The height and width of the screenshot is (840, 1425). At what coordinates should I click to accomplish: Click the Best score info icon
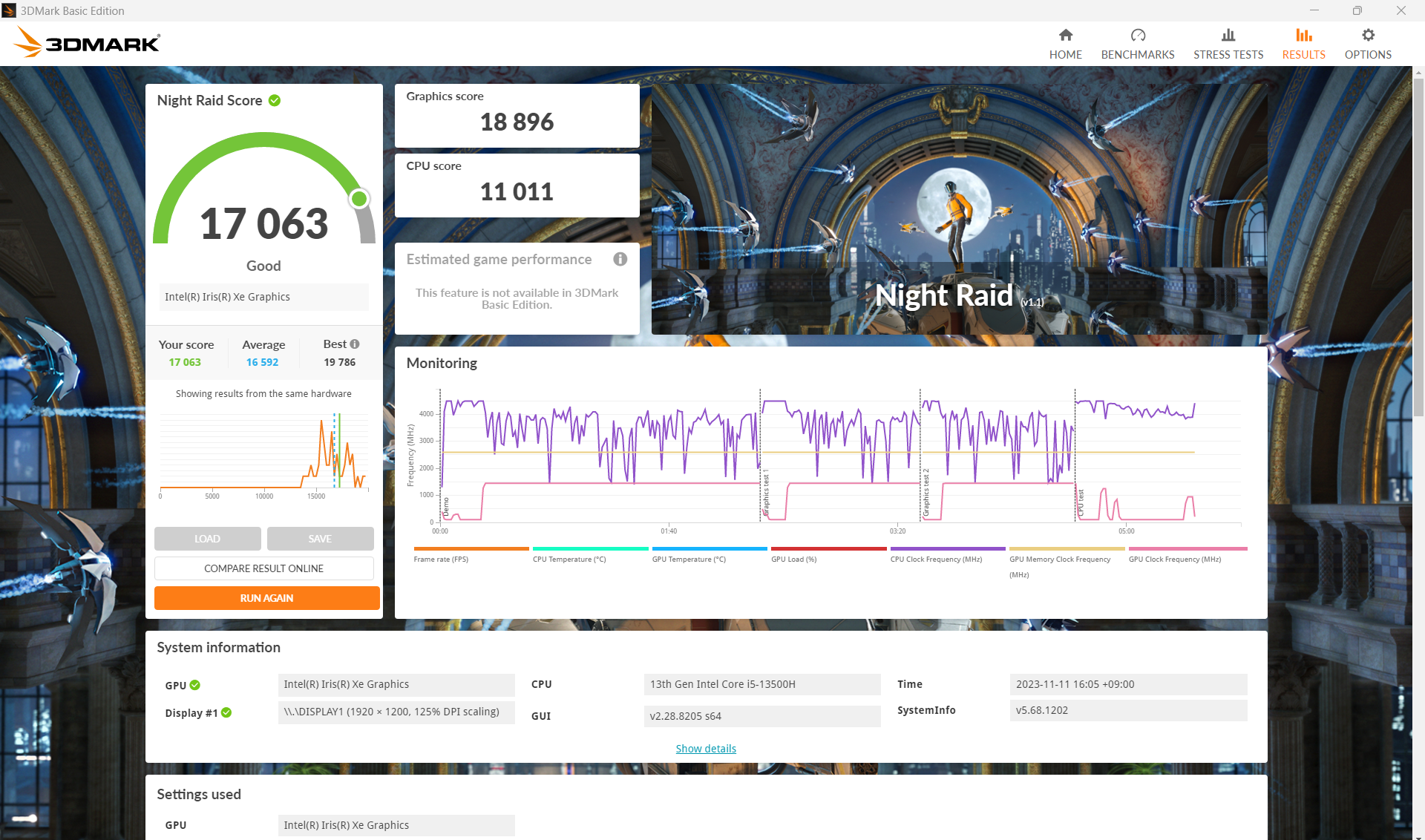point(355,344)
